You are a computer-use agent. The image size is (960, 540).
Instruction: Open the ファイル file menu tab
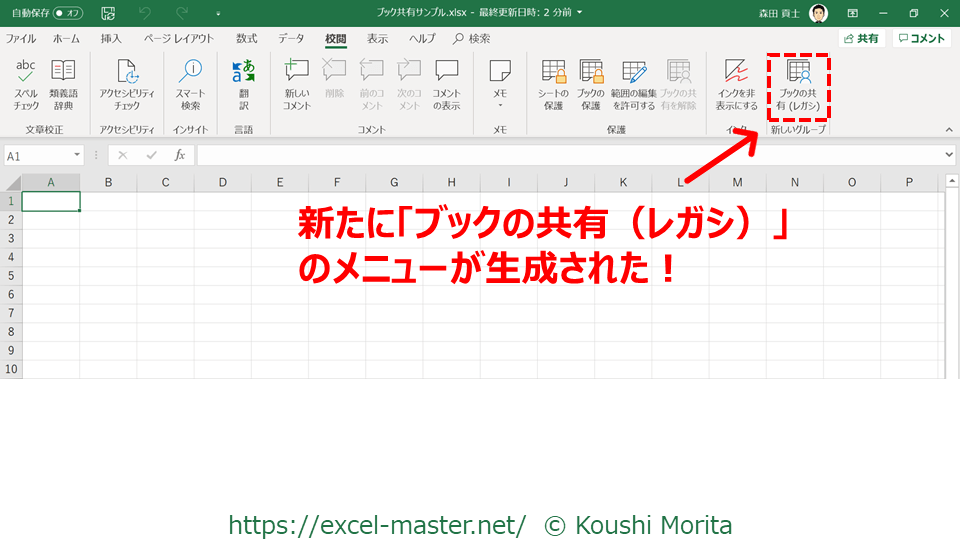[21, 39]
